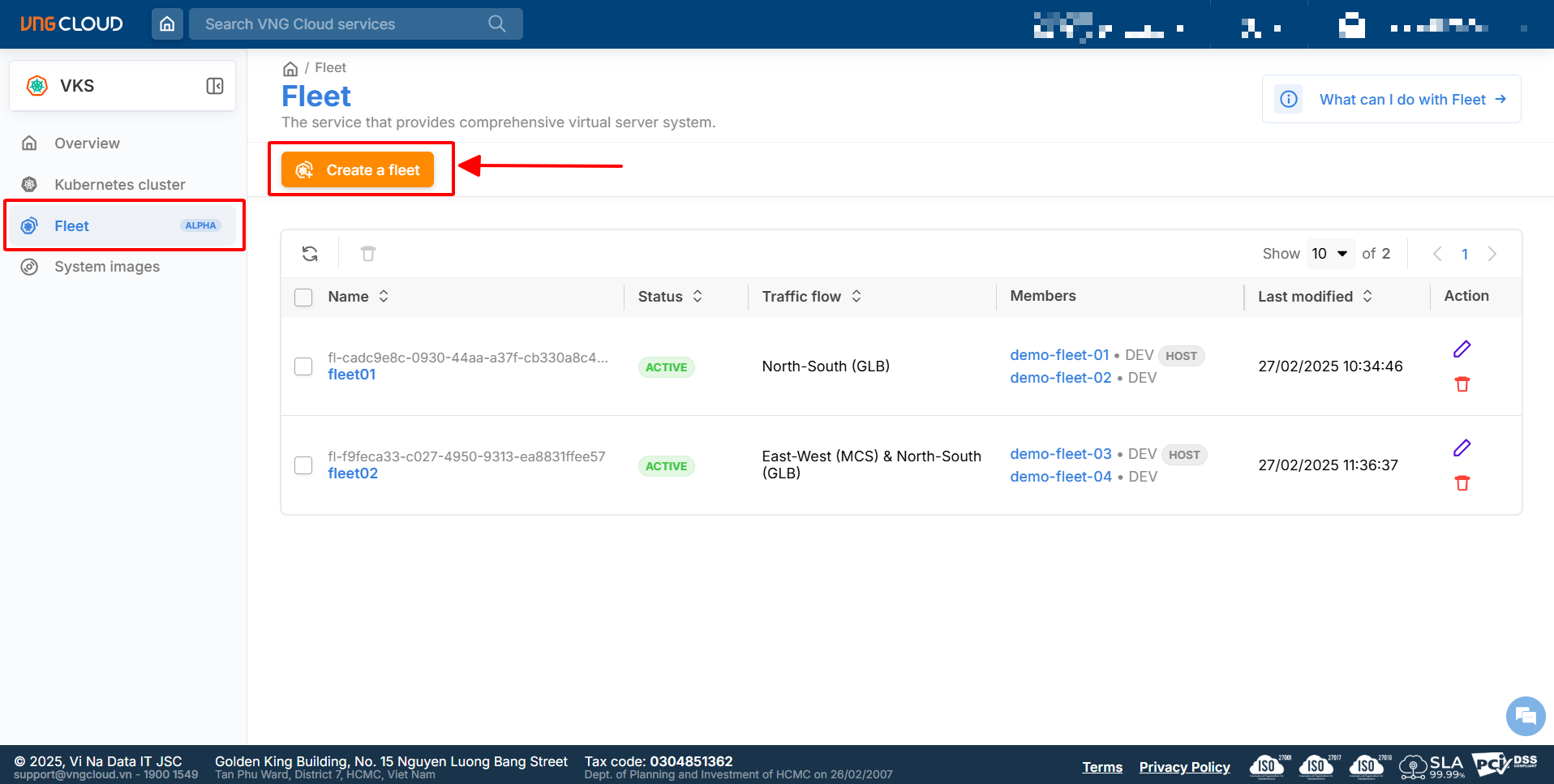Open Kubernetes cluster in sidebar
Viewport: 1554px width, 784px height.
point(119,185)
